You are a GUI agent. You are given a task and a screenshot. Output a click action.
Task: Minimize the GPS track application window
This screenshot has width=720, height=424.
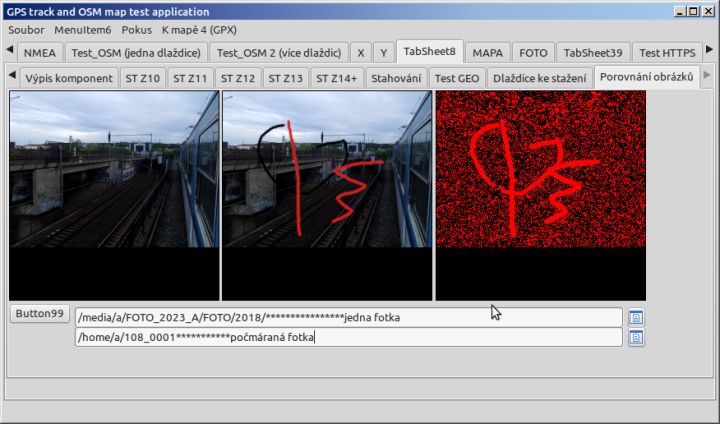(x=680, y=11)
